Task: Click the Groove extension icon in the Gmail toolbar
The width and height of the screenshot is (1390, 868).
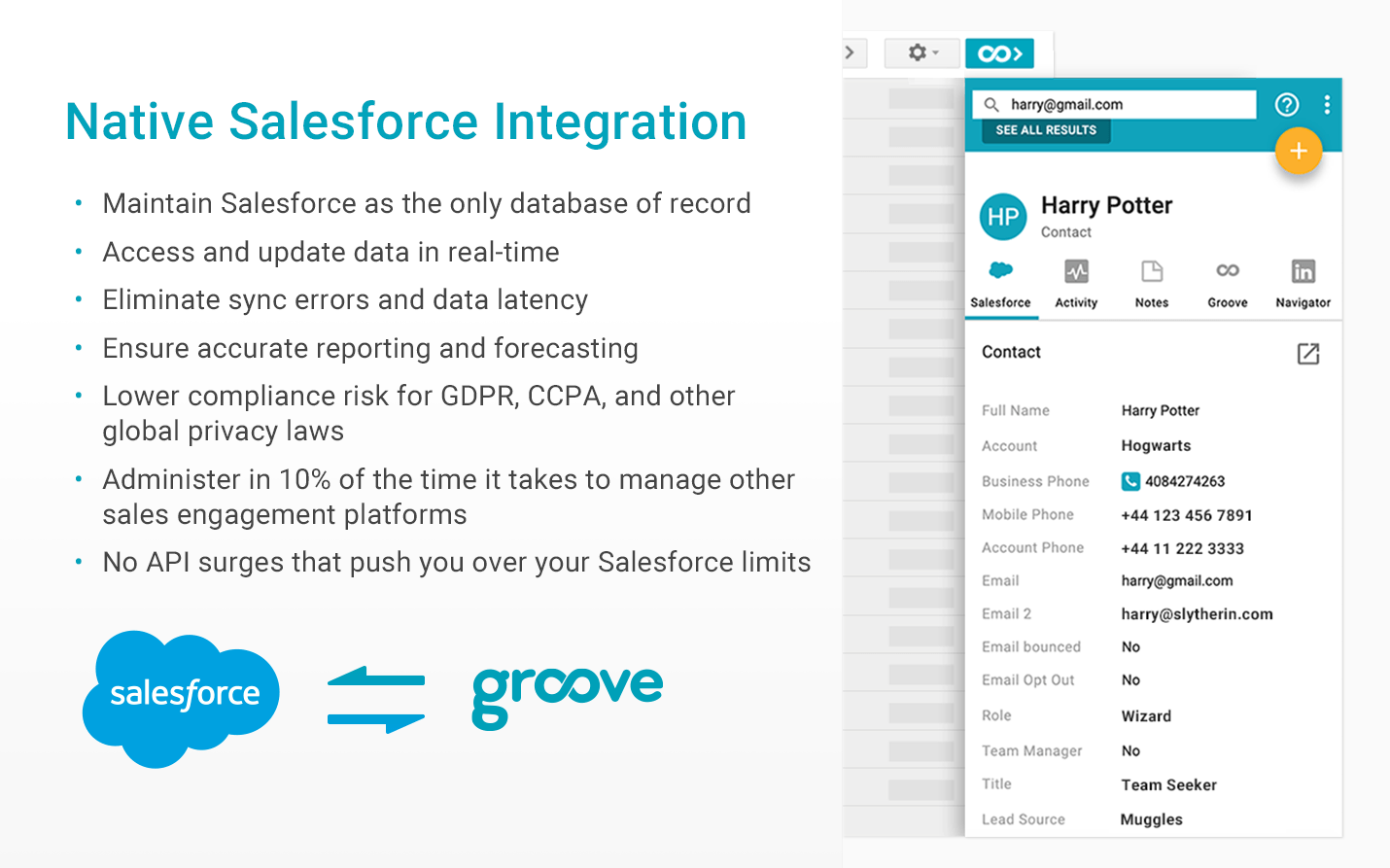Action: coord(999,53)
